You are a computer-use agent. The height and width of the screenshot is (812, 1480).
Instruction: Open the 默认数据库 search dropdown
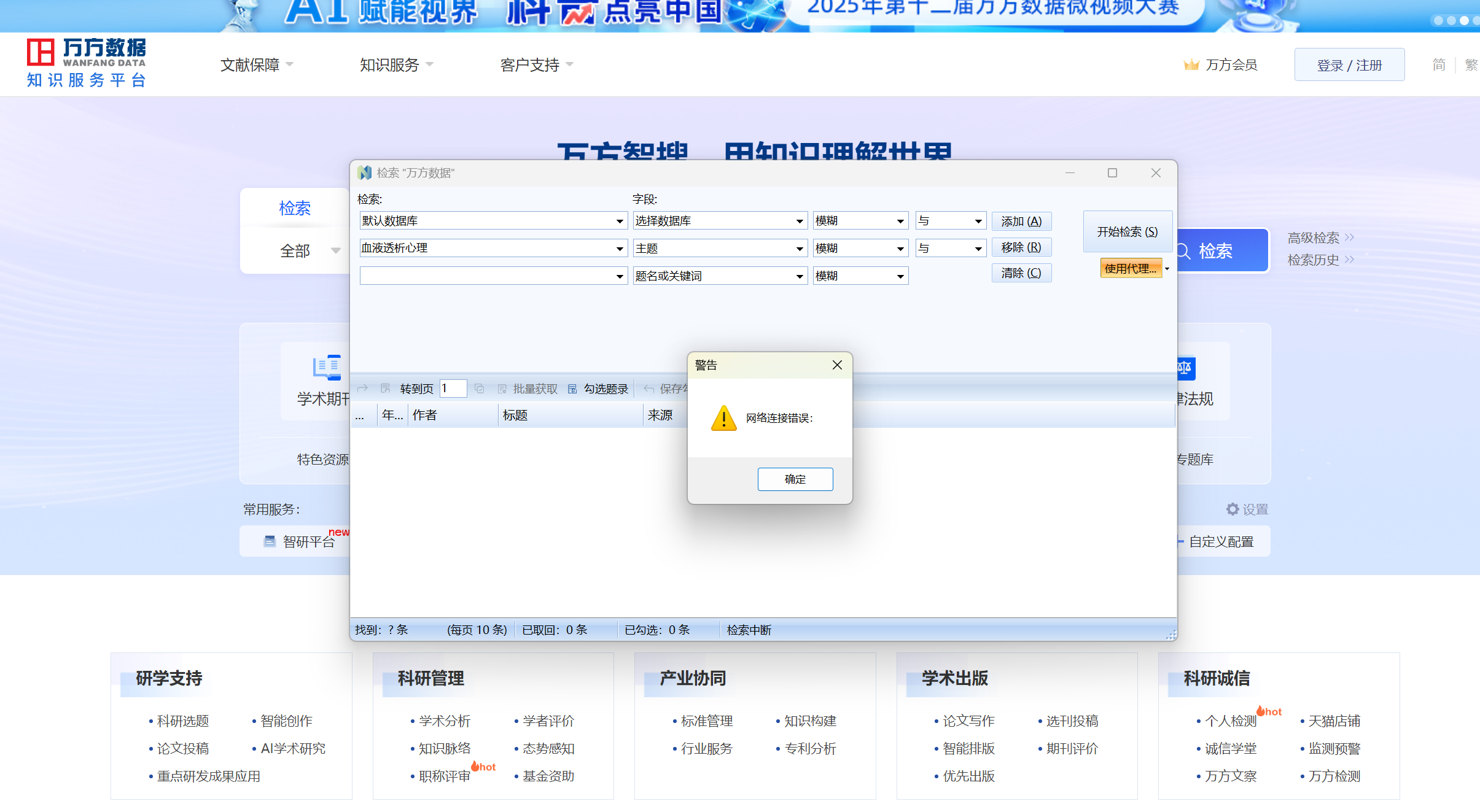coord(620,221)
